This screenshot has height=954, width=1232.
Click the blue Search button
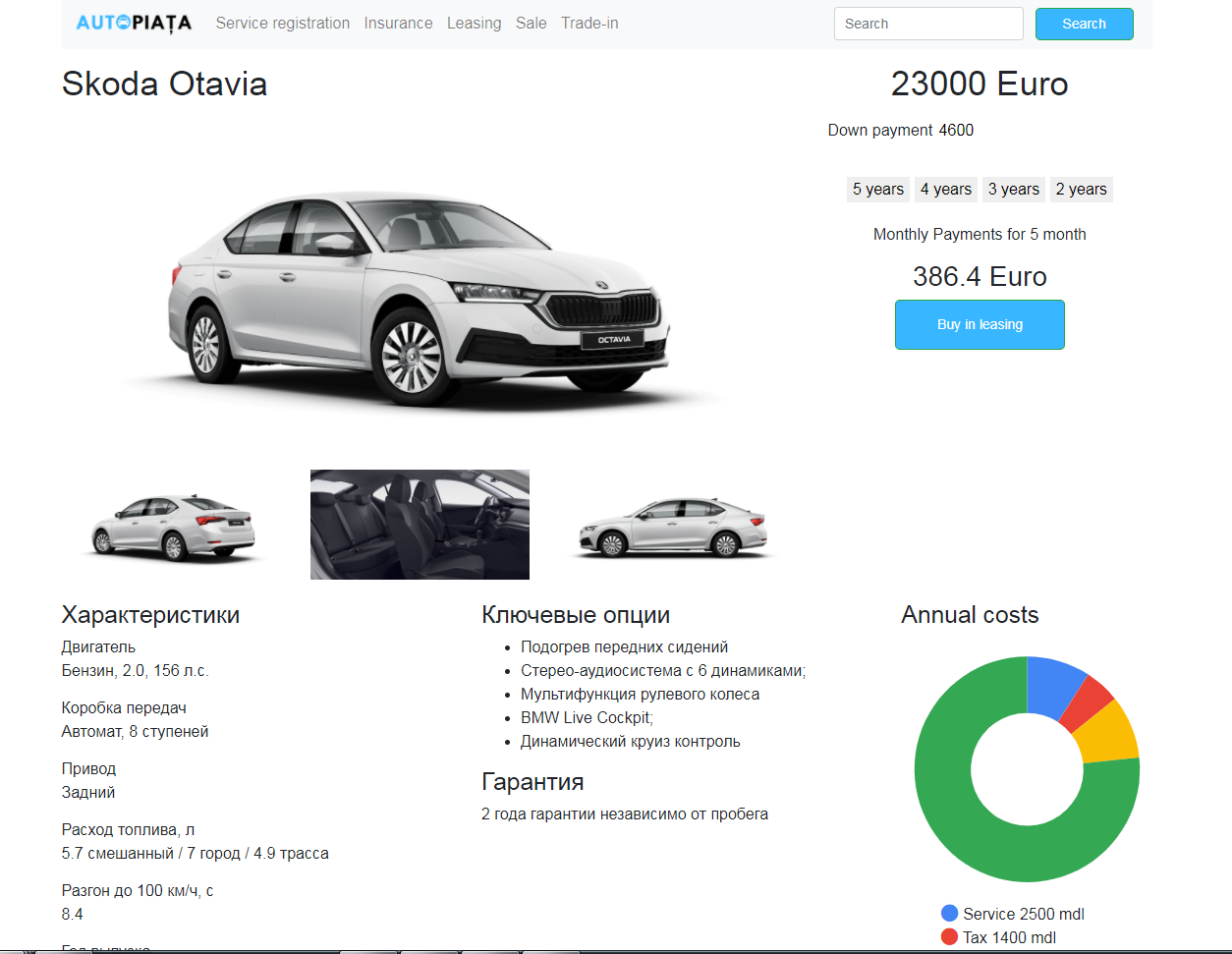pyautogui.click(x=1084, y=24)
